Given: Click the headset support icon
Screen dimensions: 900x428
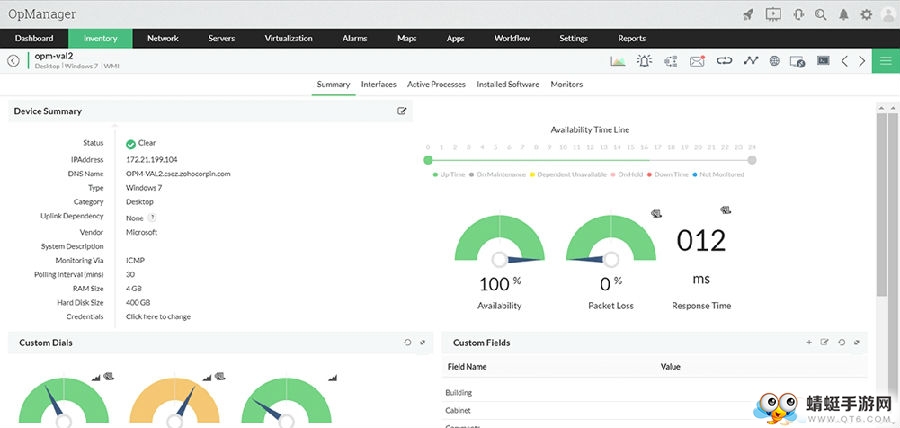Looking at the screenshot, I should [798, 14].
